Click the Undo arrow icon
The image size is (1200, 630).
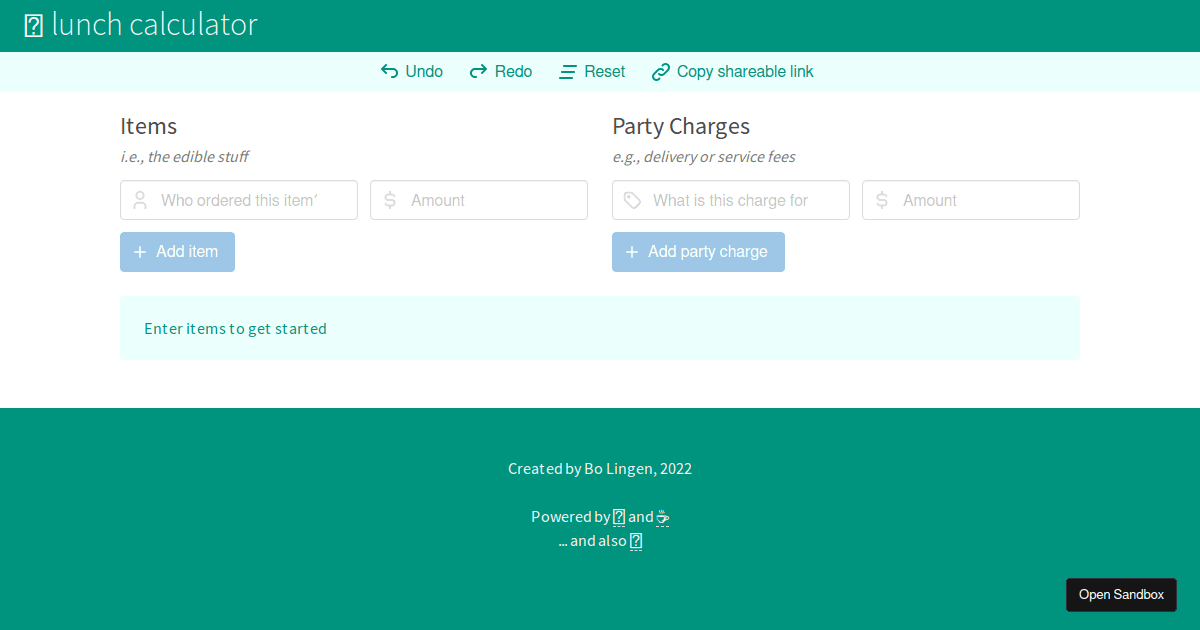(x=388, y=71)
